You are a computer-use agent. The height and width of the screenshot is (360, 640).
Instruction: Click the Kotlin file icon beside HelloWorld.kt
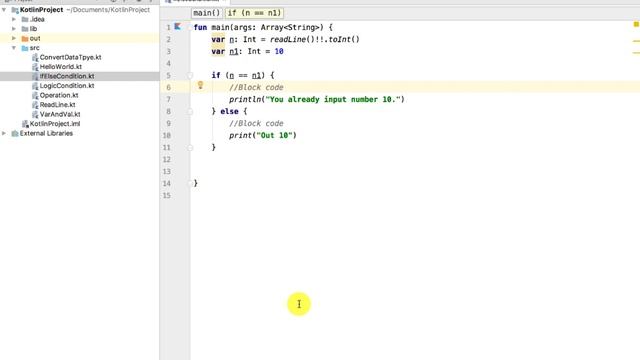click(35, 67)
